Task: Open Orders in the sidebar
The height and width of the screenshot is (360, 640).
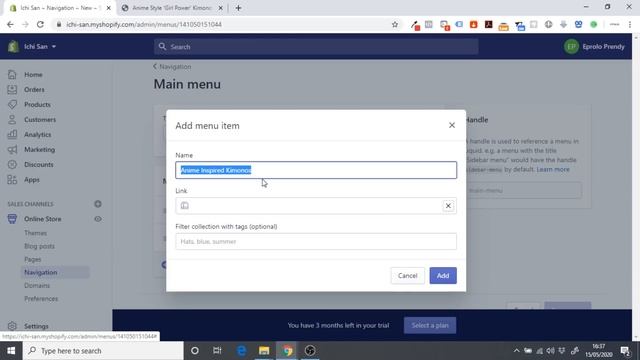Action: 34,89
